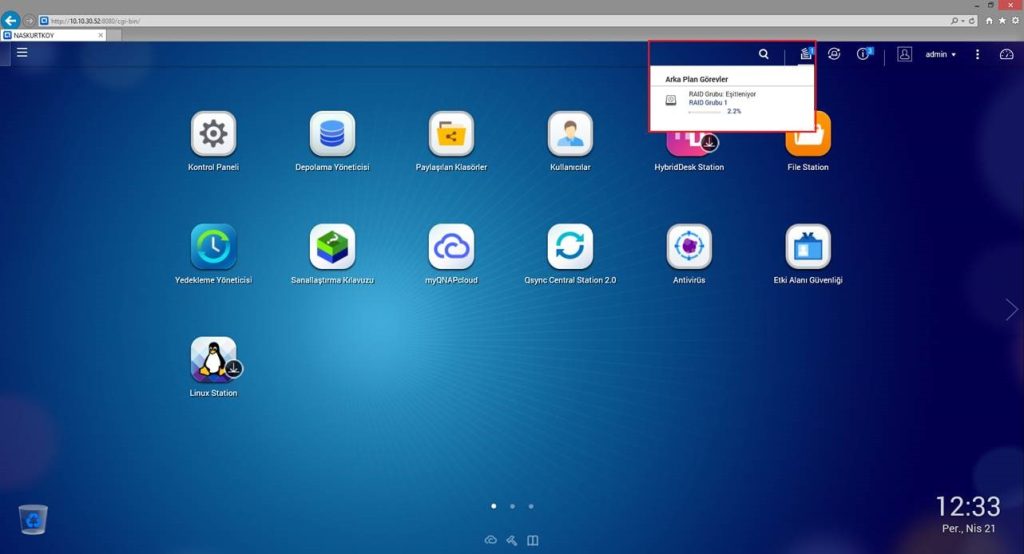Open the browser favorites star

tap(1002, 21)
